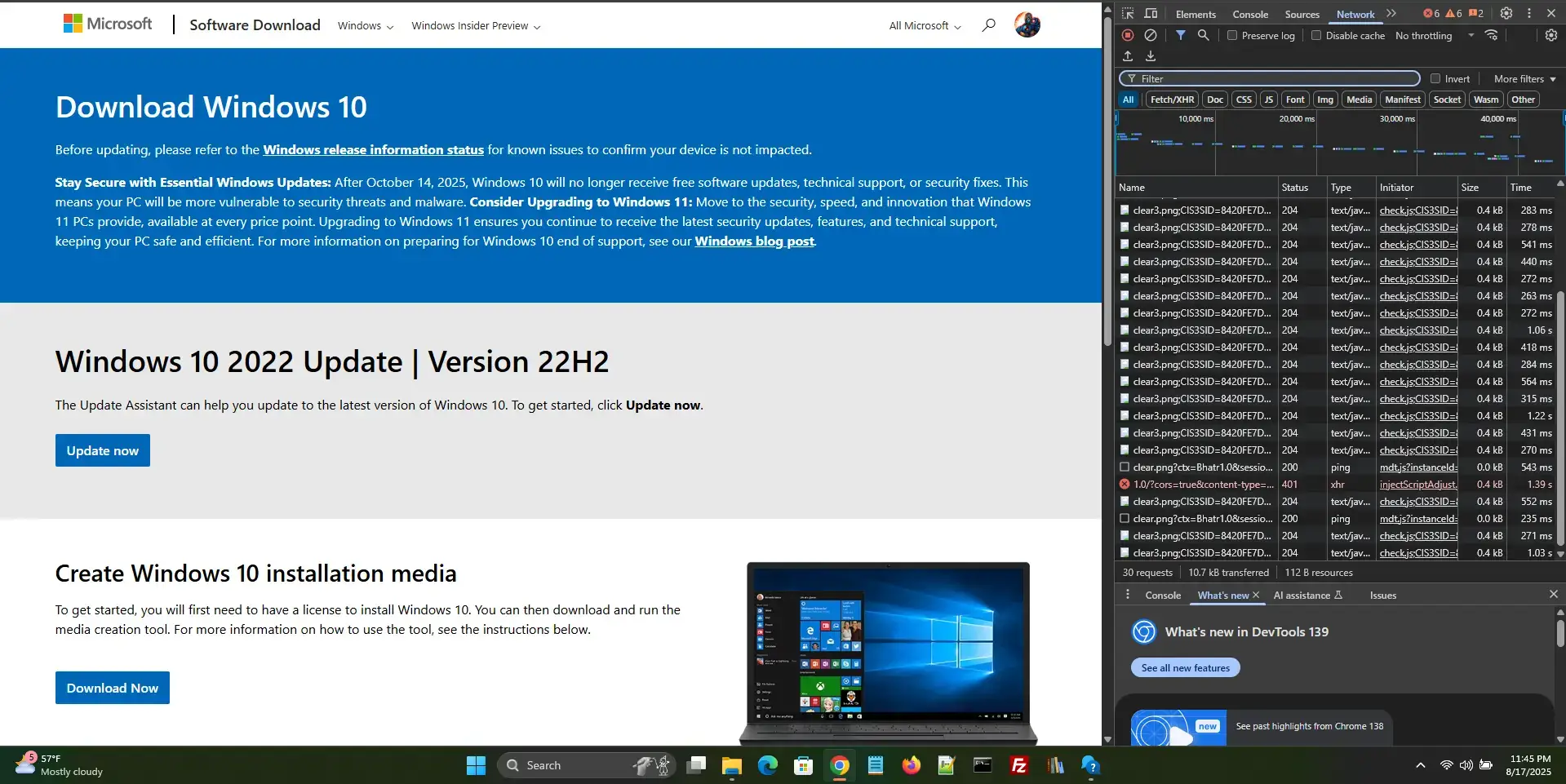
Task: Toggle the blue filter funnel icon
Action: click(x=1180, y=35)
